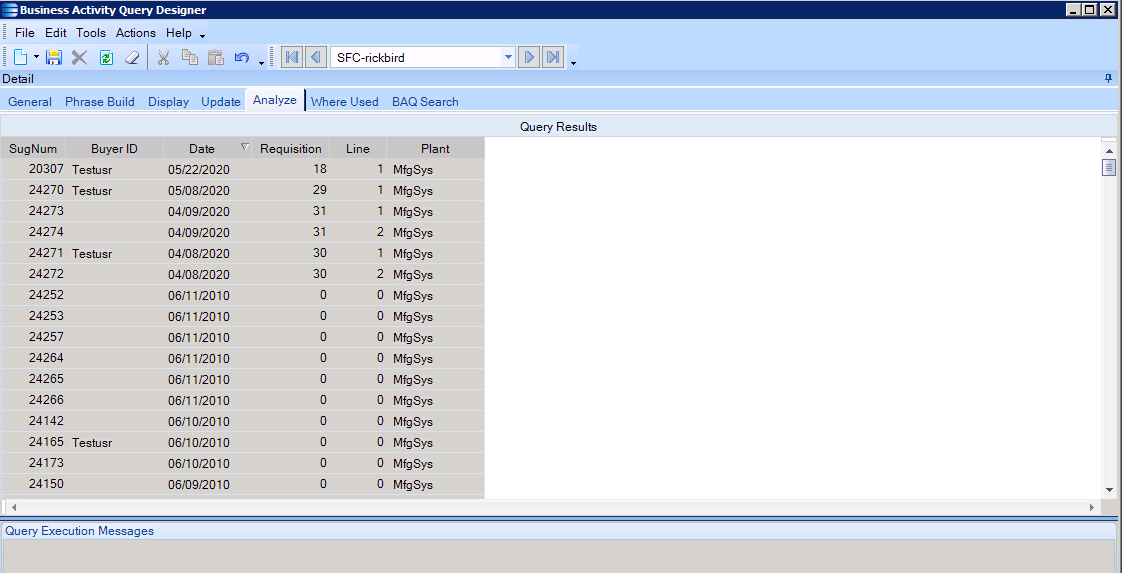Open navigation toolbar overflow options arrow
Image resolution: width=1126 pixels, height=573 pixels.
tap(573, 63)
